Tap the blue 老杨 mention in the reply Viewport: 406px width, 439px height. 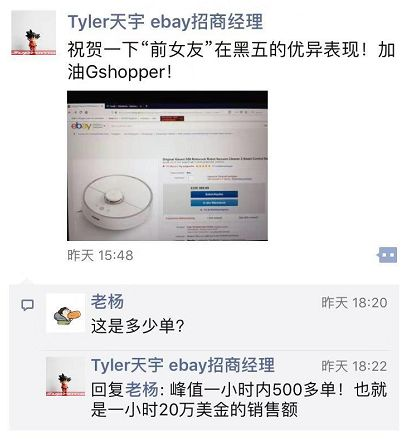(x=142, y=389)
